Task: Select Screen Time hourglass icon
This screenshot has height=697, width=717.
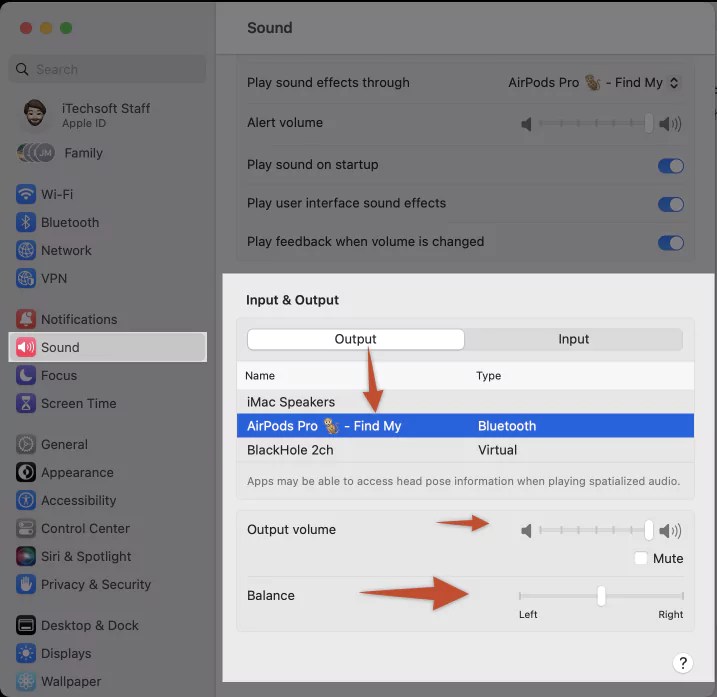Action: coord(26,403)
